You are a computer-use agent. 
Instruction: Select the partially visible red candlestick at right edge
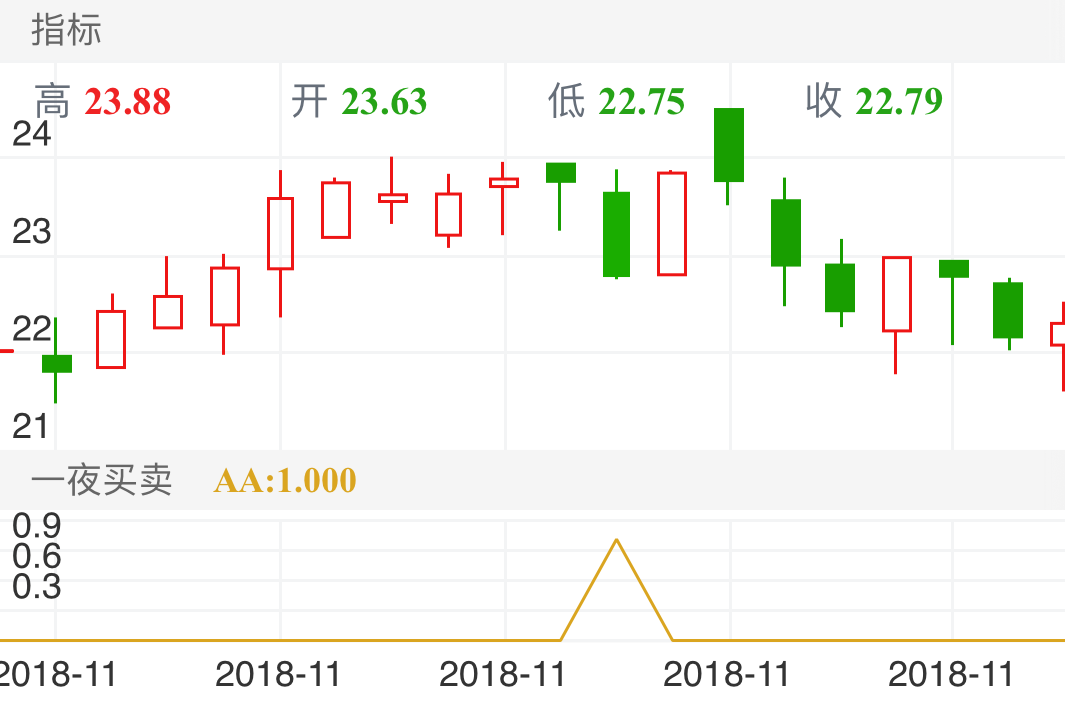point(1058,334)
